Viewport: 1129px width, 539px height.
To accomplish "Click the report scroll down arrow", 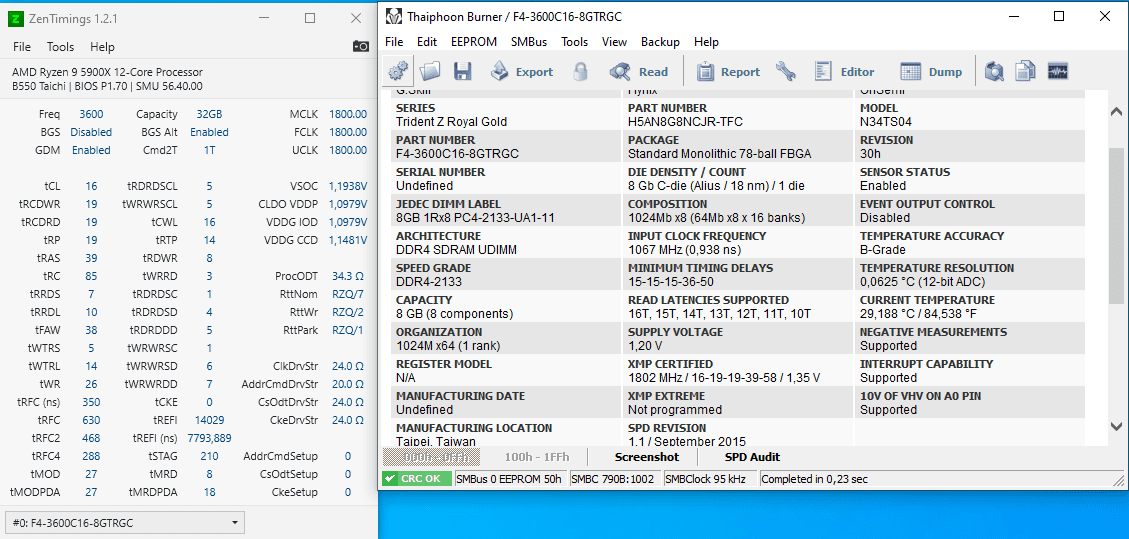I will coord(1116,425).
